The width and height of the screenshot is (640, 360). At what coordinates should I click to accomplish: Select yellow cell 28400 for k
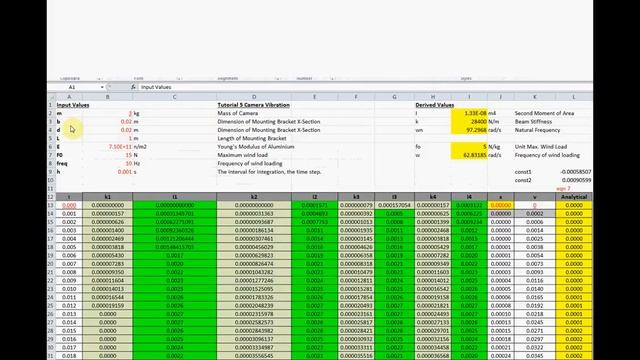(x=469, y=122)
